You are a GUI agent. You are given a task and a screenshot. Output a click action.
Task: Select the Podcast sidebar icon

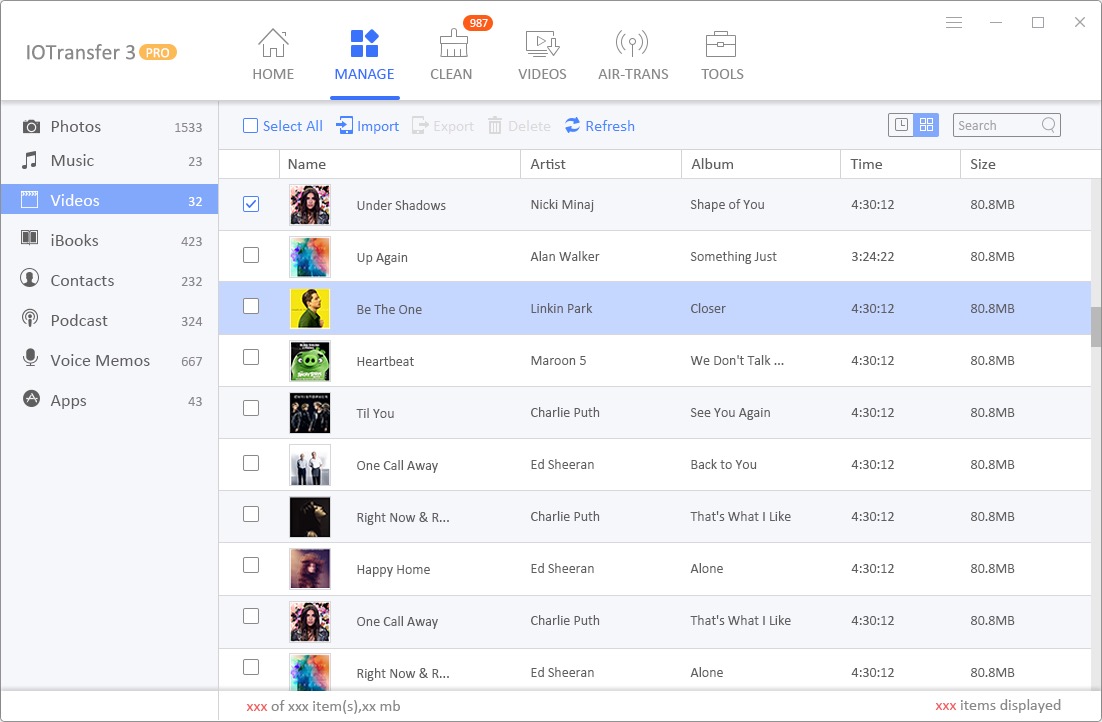click(x=30, y=320)
